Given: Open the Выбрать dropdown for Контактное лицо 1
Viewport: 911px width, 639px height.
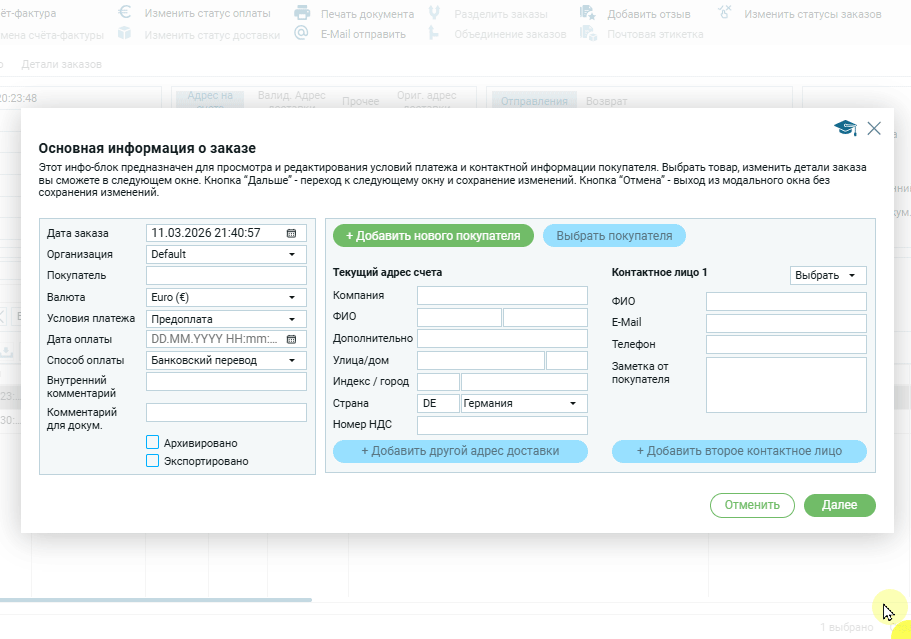Looking at the screenshot, I should (x=827, y=275).
